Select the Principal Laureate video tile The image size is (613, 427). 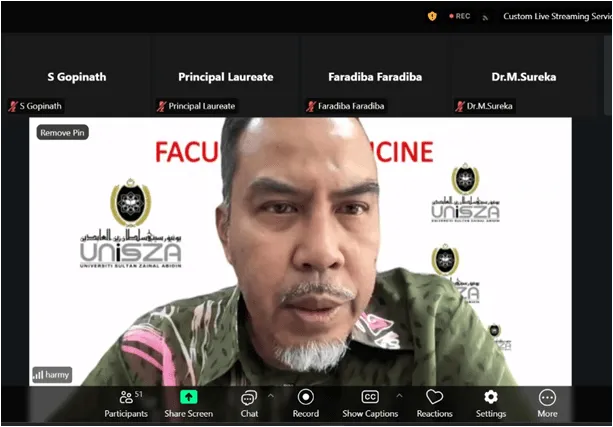click(226, 75)
